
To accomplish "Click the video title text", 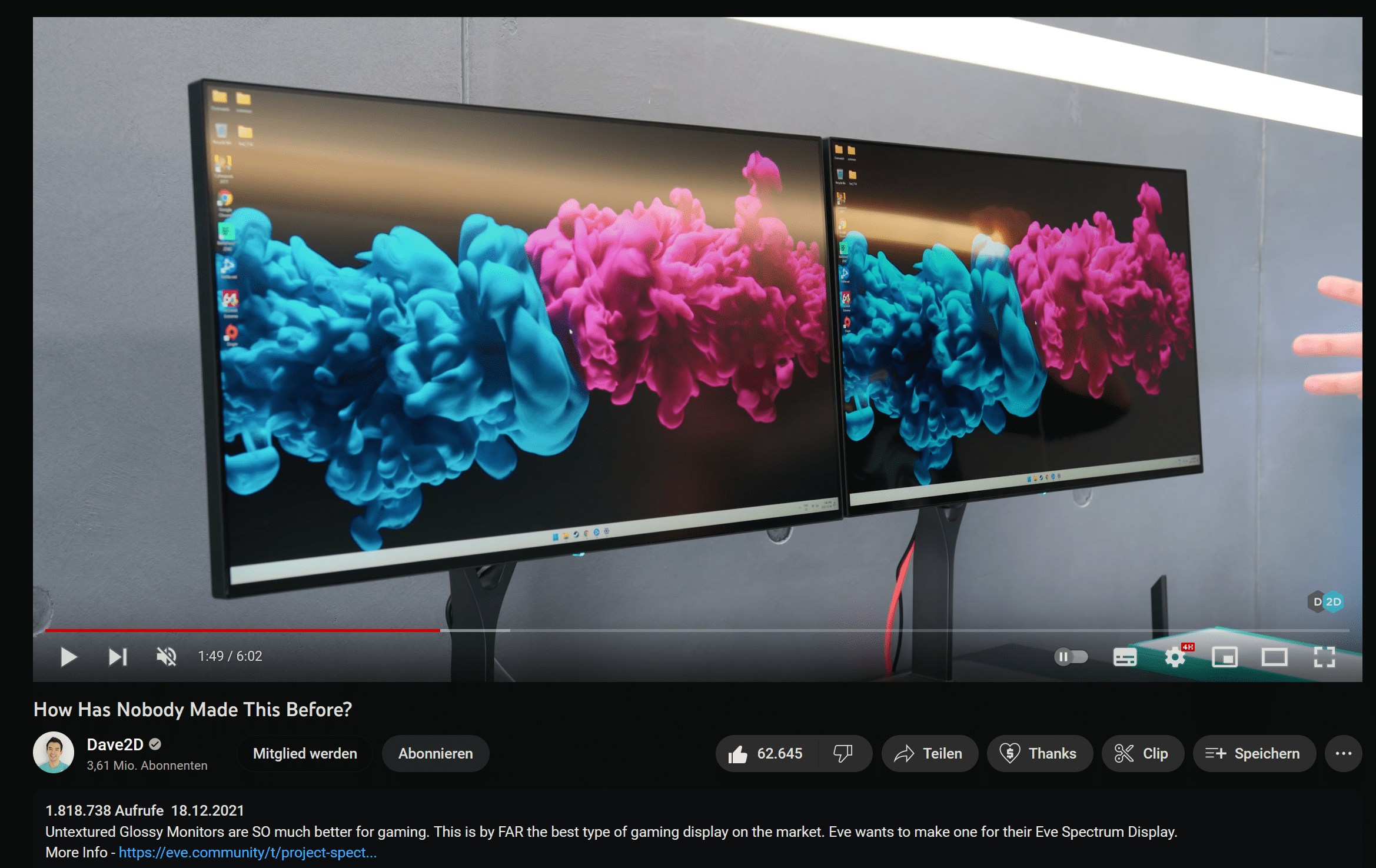I will 192,709.
